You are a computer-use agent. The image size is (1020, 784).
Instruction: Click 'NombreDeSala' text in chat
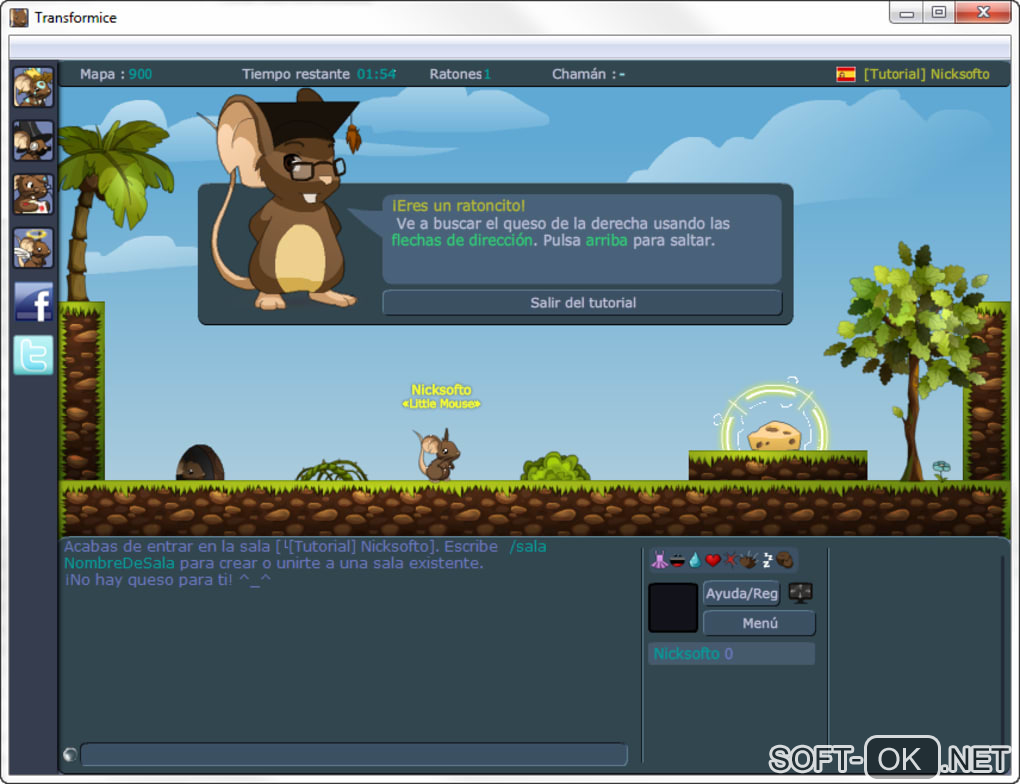[119, 563]
